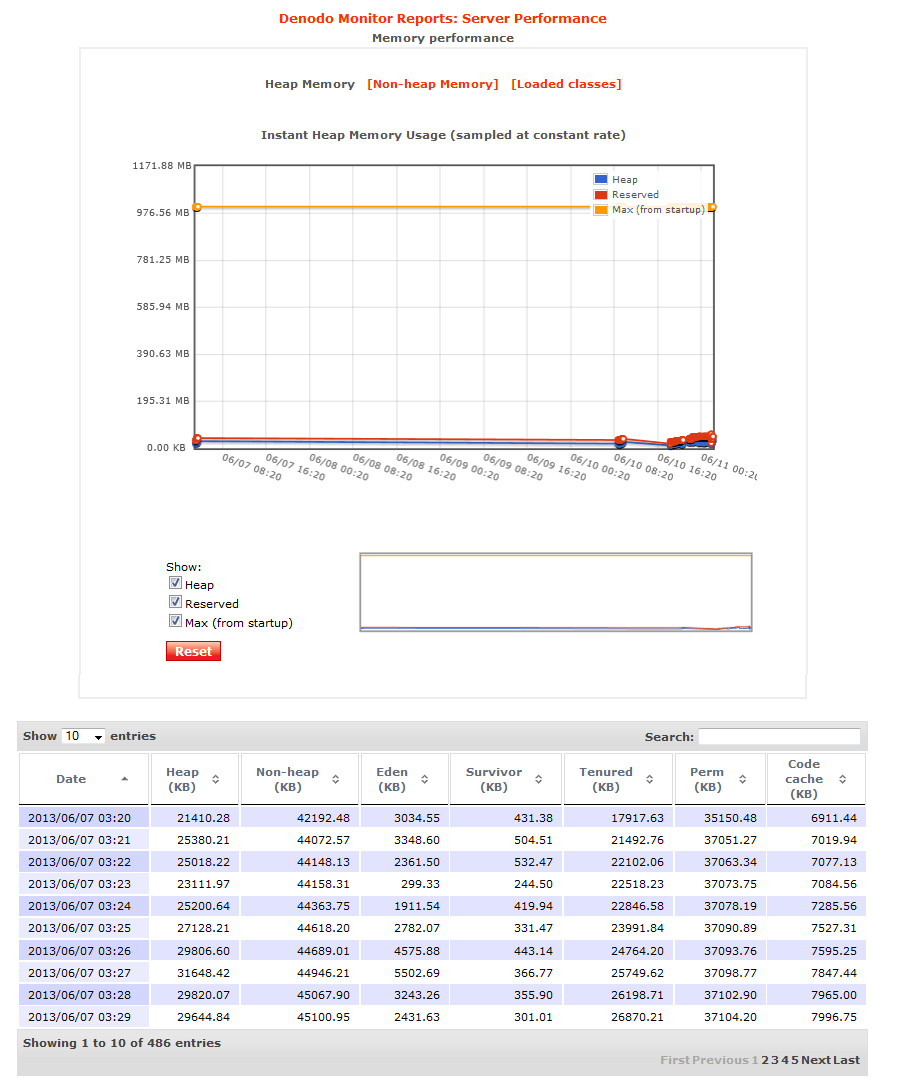Click the chart overview mini-graph
Screen dimensions: 917x1089
point(556,592)
